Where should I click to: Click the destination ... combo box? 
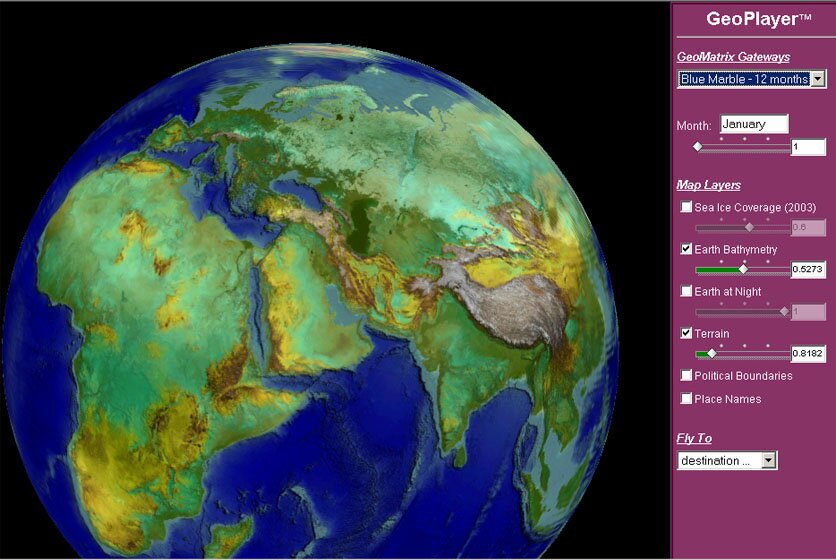pos(727,460)
